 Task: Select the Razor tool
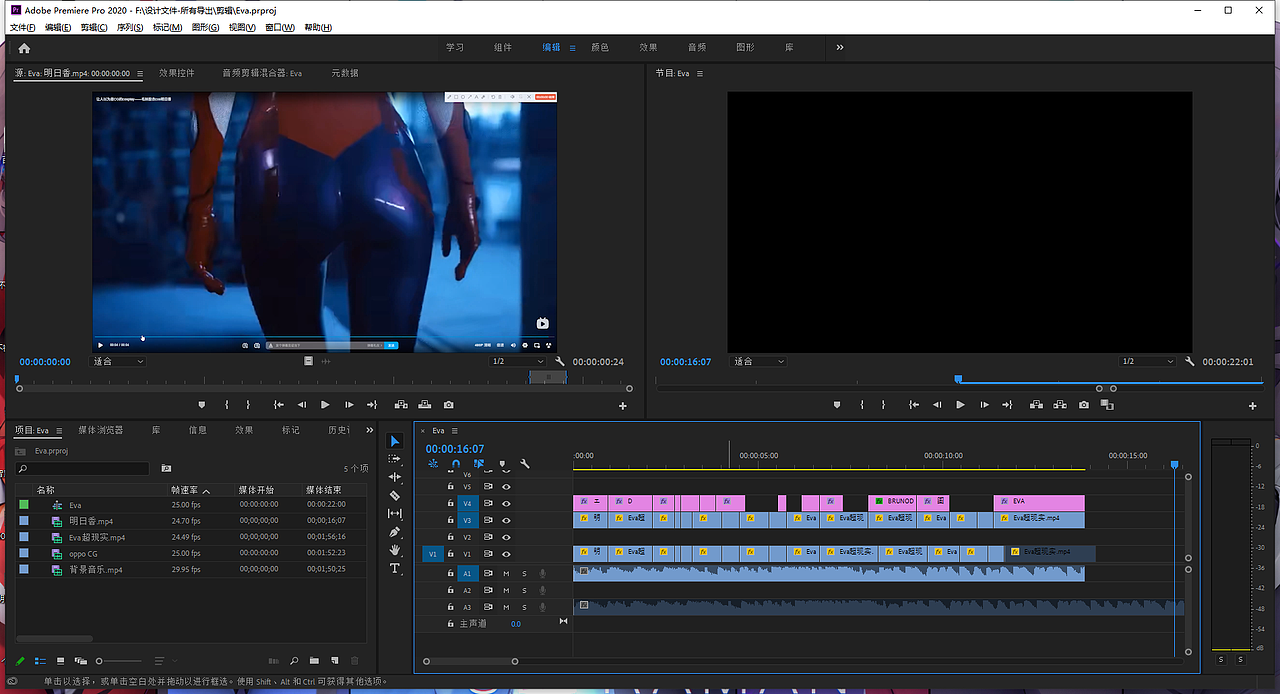pos(394,495)
